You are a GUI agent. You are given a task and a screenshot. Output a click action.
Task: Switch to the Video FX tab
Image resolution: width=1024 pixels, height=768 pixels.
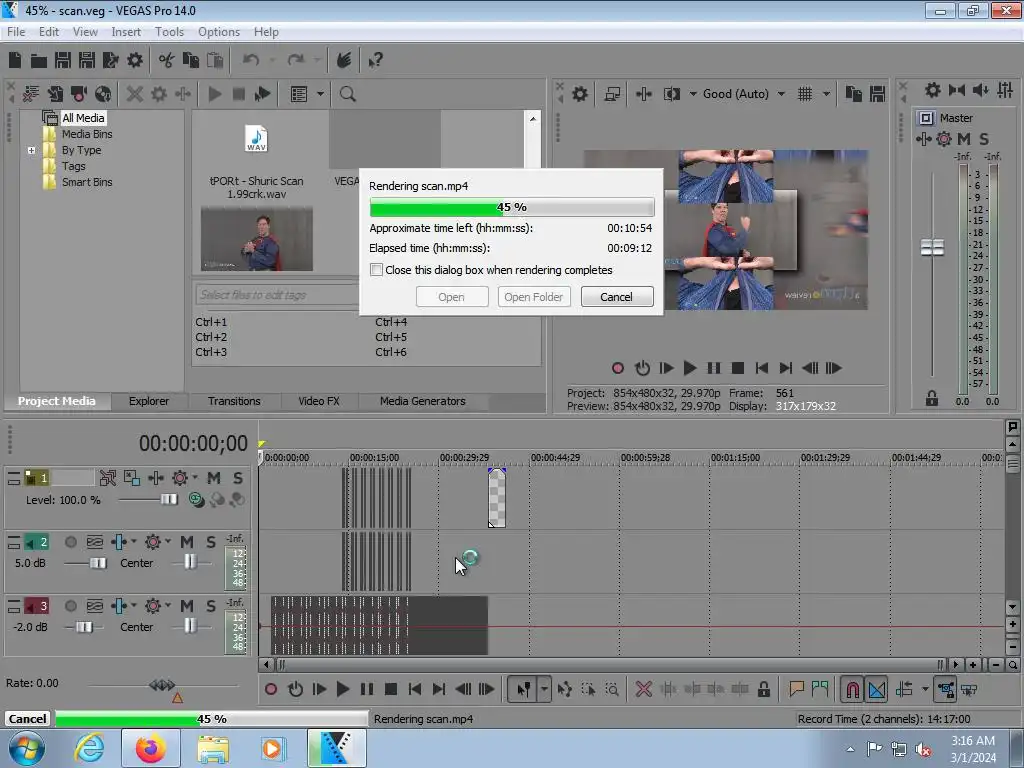click(x=319, y=401)
